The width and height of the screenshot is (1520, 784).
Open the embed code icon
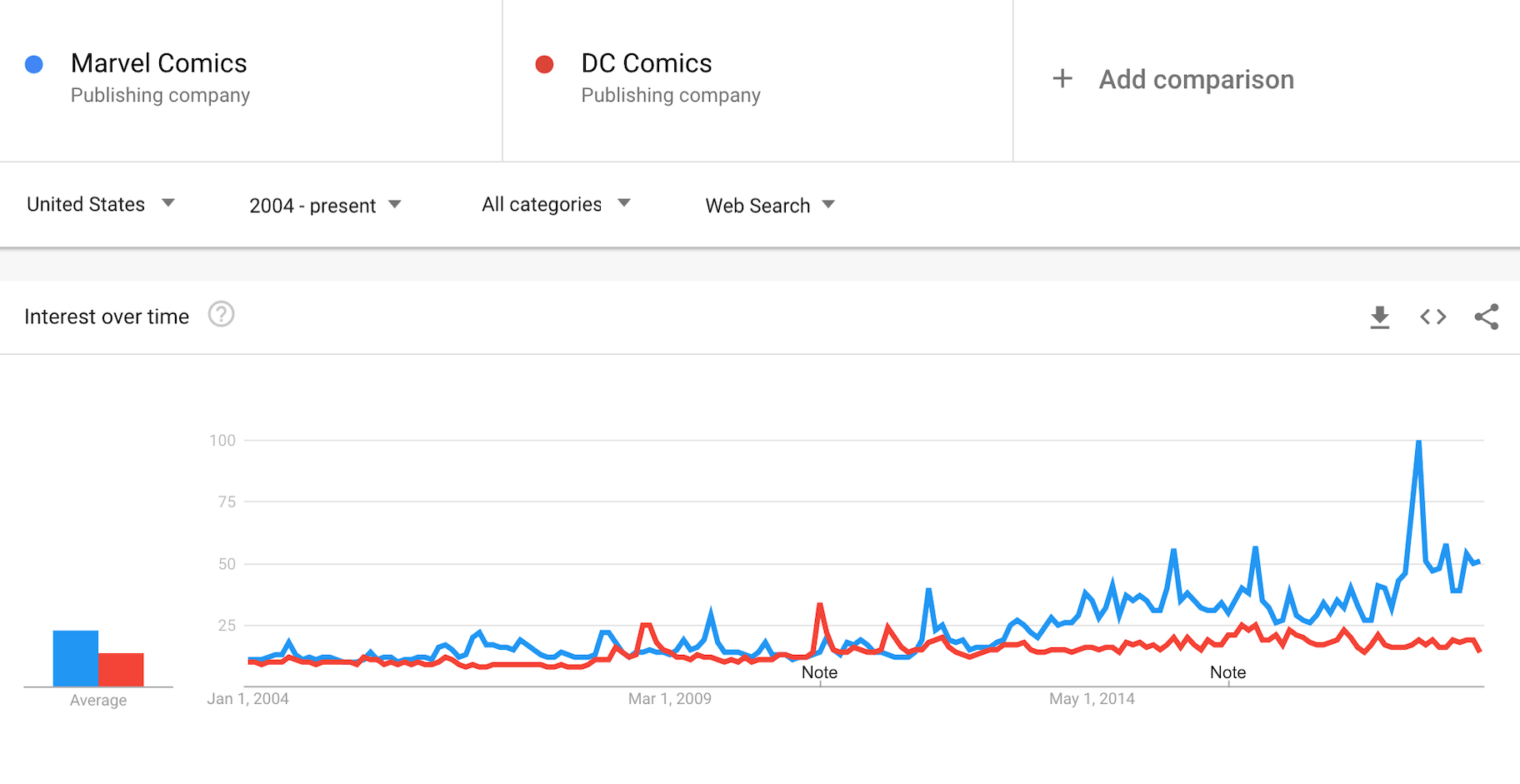pyautogui.click(x=1433, y=317)
